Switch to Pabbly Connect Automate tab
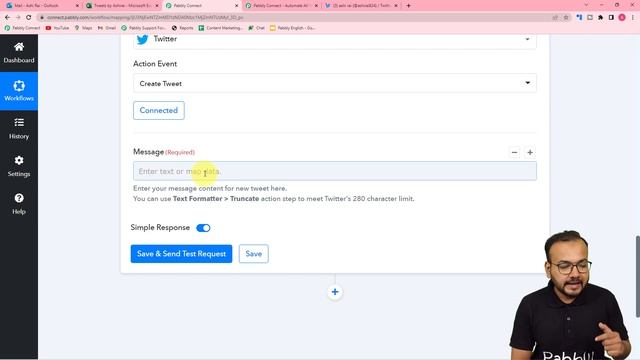 (281, 6)
